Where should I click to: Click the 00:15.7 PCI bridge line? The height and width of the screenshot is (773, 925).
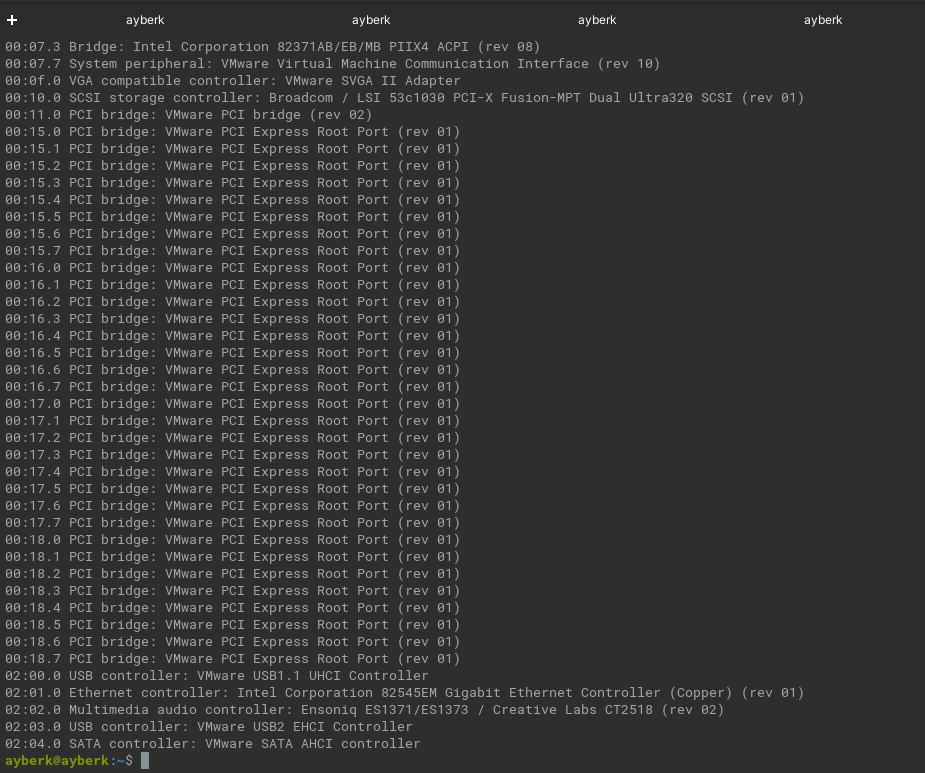pyautogui.click(x=232, y=251)
